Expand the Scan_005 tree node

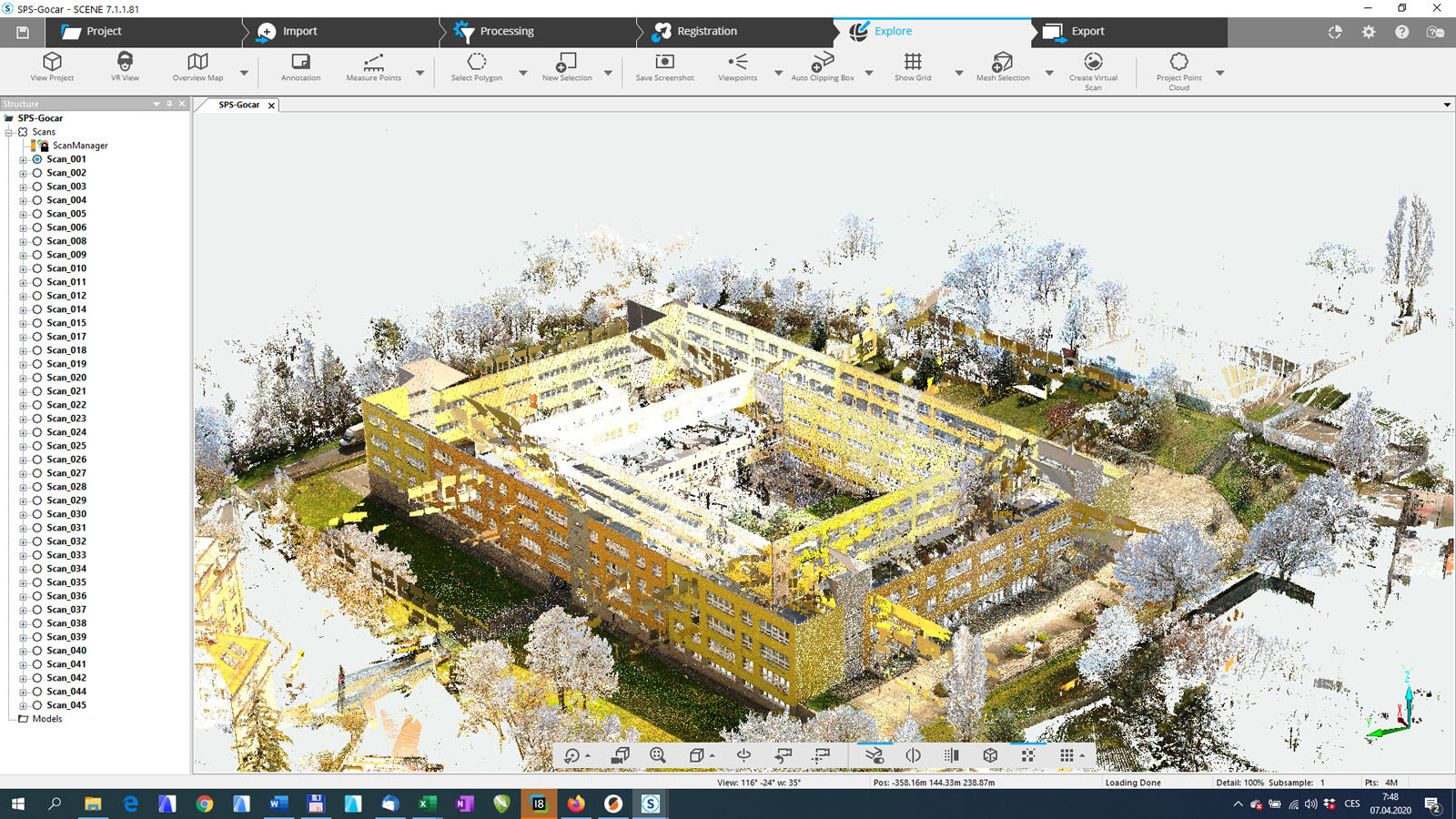pos(23,214)
